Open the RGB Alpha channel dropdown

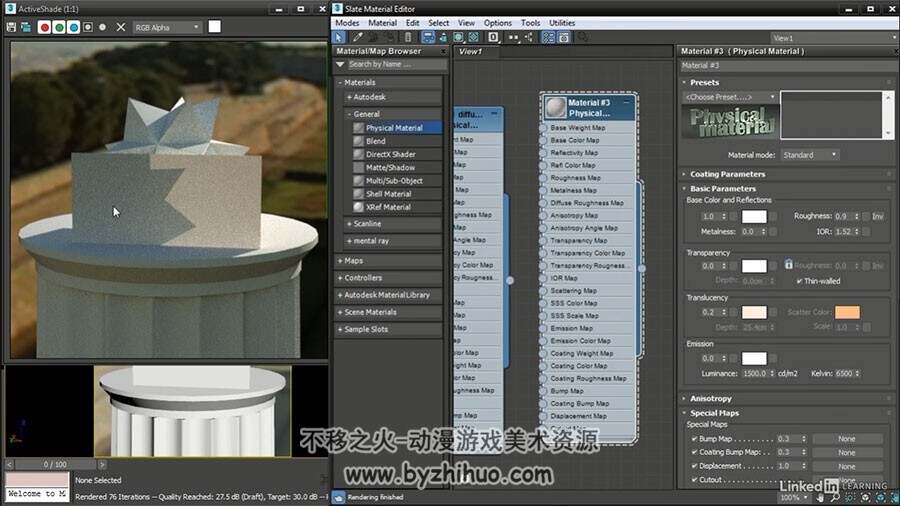(167, 28)
